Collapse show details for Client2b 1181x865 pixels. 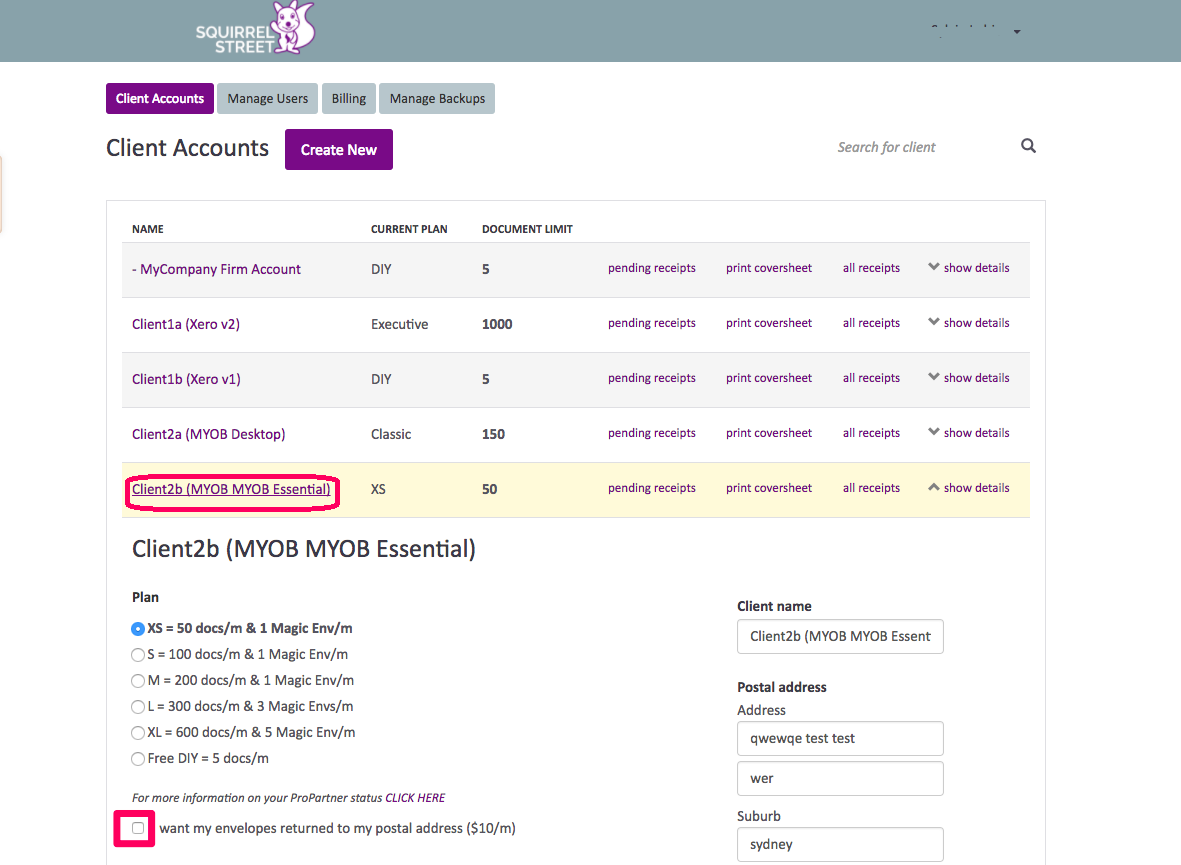coord(969,488)
